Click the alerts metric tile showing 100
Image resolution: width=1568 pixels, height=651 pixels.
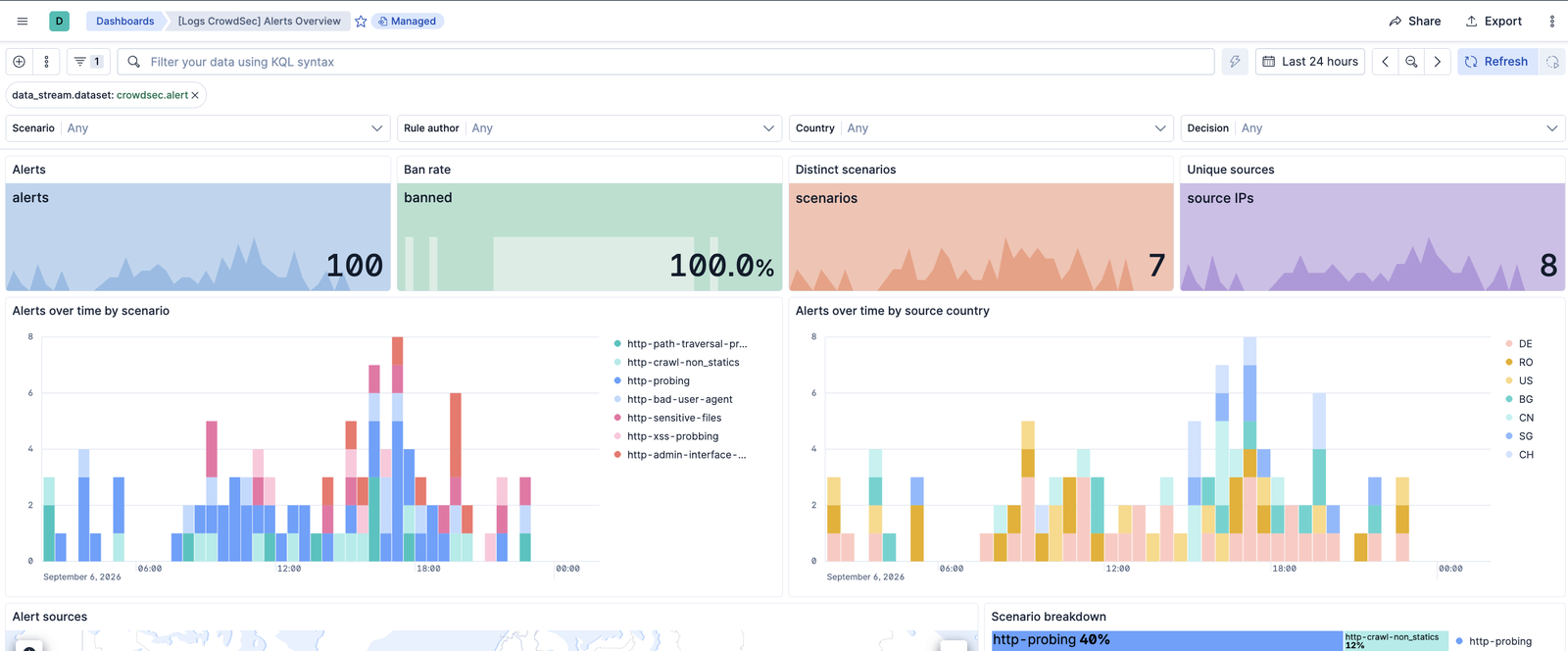click(x=198, y=237)
